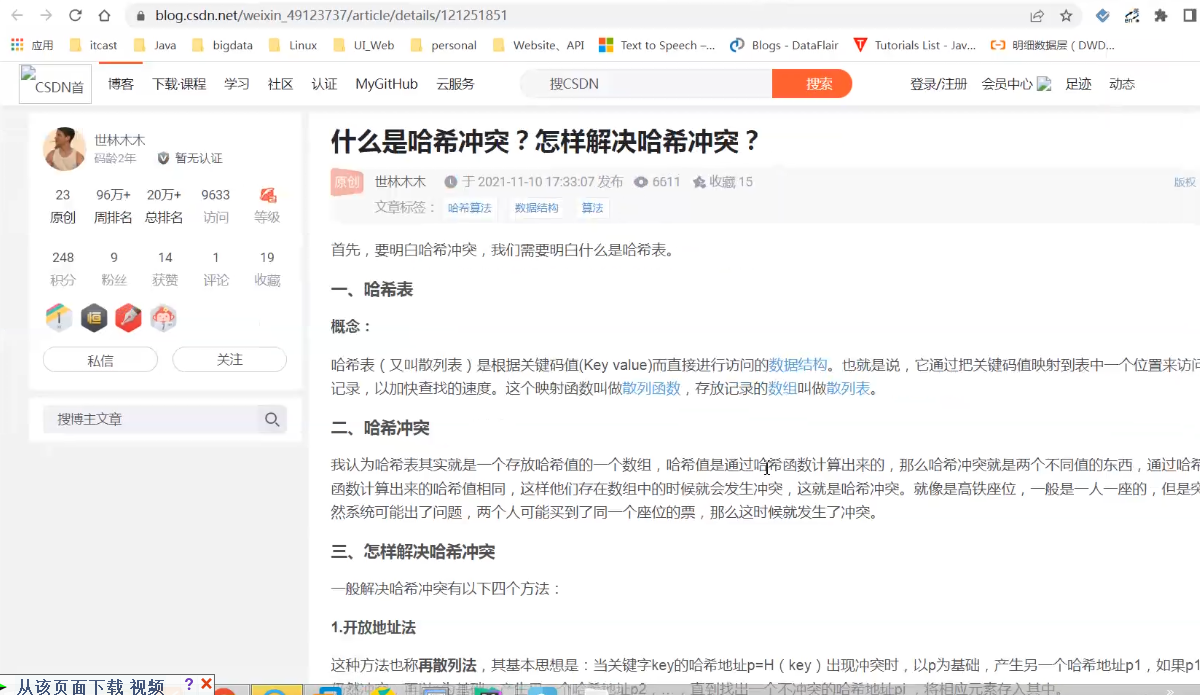Open the itcast bookmark folder
Viewport: 1200px width, 695px height.
[x=93, y=45]
